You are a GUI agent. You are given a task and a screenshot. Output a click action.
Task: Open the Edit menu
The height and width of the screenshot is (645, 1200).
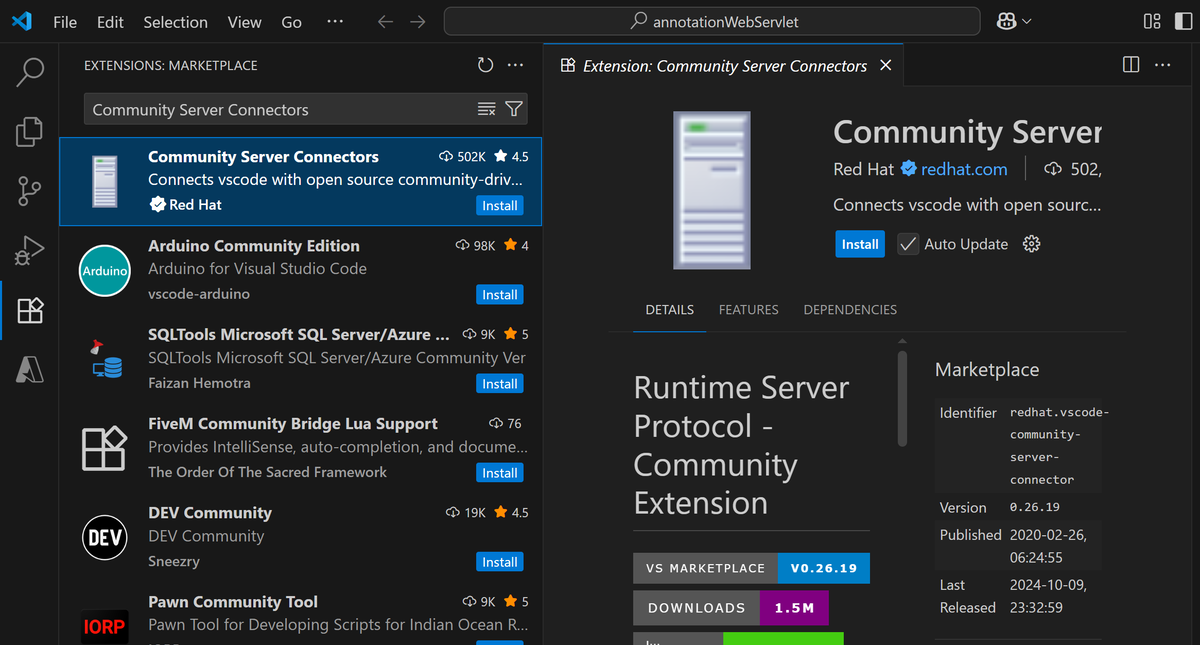point(111,21)
